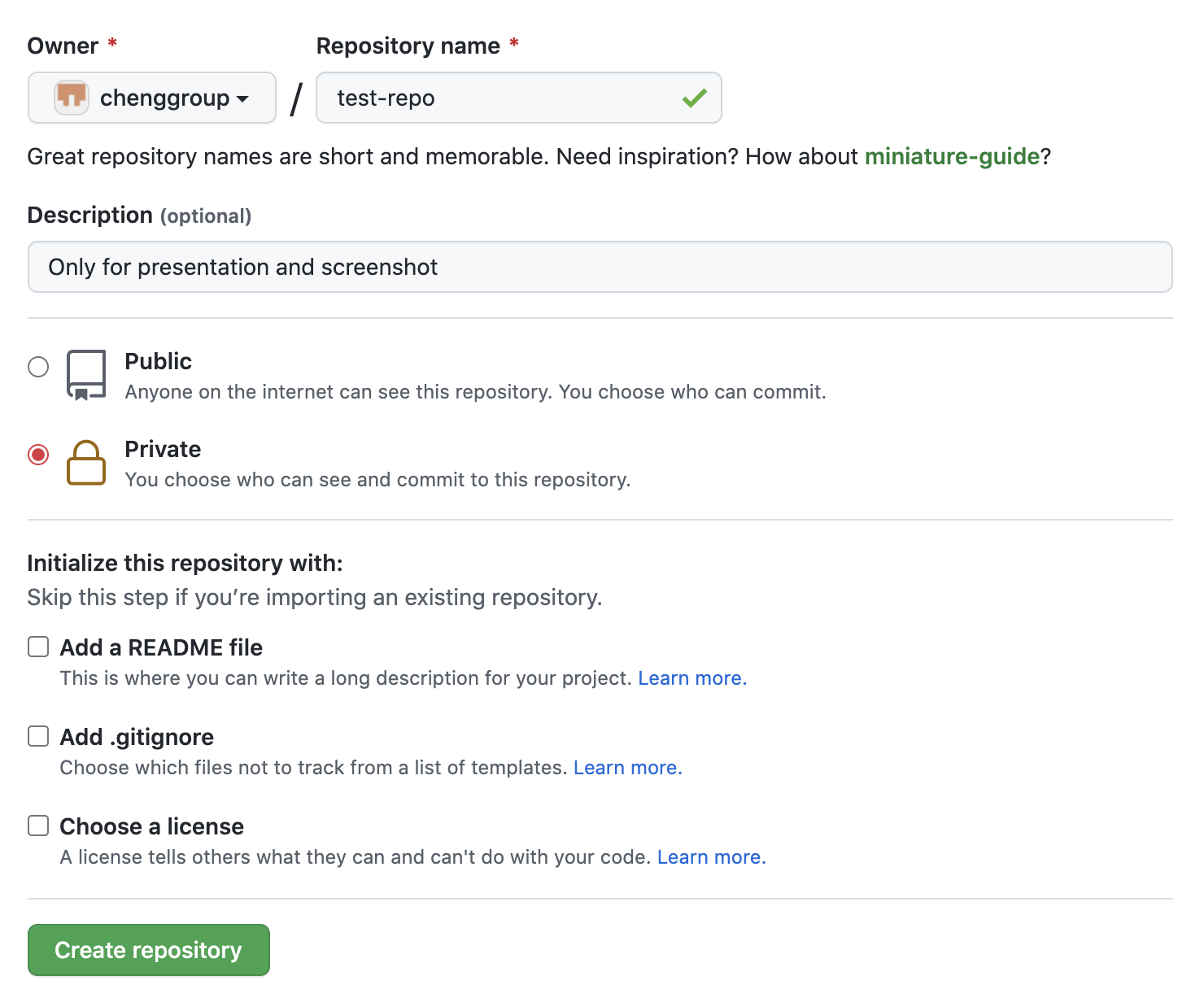Select the Public radio button
The width and height of the screenshot is (1204, 1002).
38,367
